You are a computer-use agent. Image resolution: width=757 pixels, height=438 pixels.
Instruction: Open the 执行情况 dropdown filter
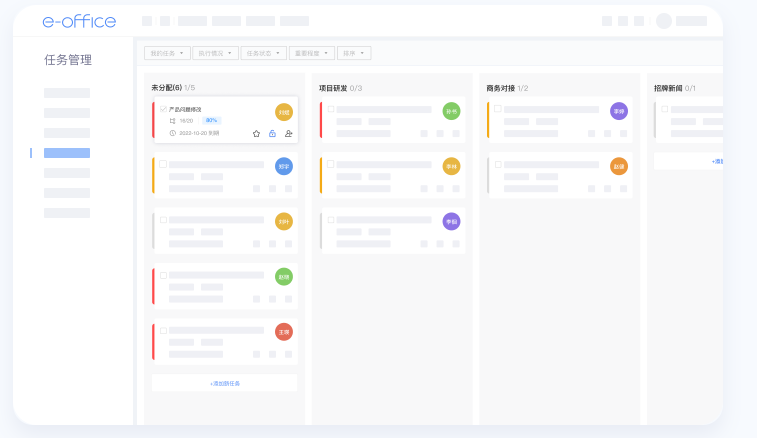coord(215,53)
